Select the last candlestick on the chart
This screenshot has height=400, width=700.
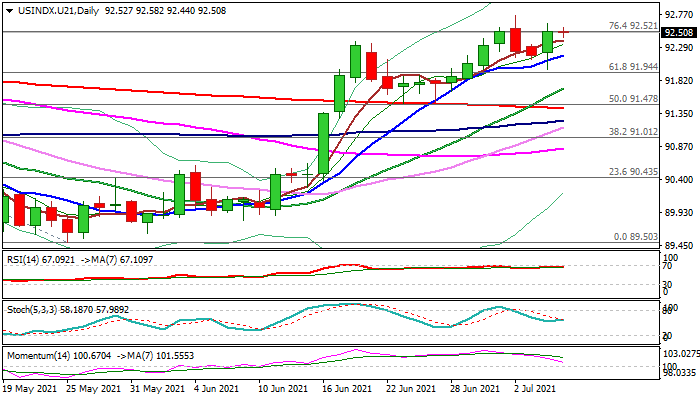[x=564, y=33]
